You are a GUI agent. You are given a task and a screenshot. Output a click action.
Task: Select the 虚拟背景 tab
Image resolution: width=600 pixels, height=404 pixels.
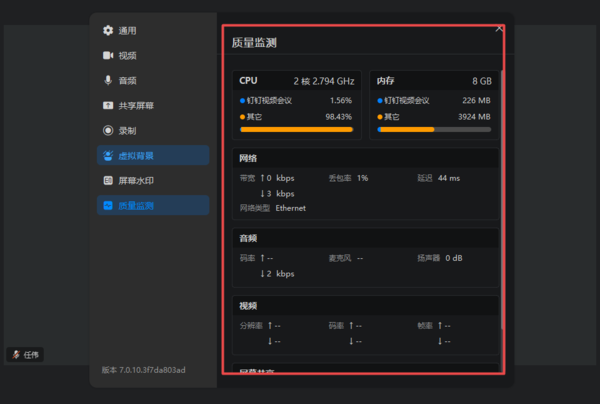pos(153,155)
